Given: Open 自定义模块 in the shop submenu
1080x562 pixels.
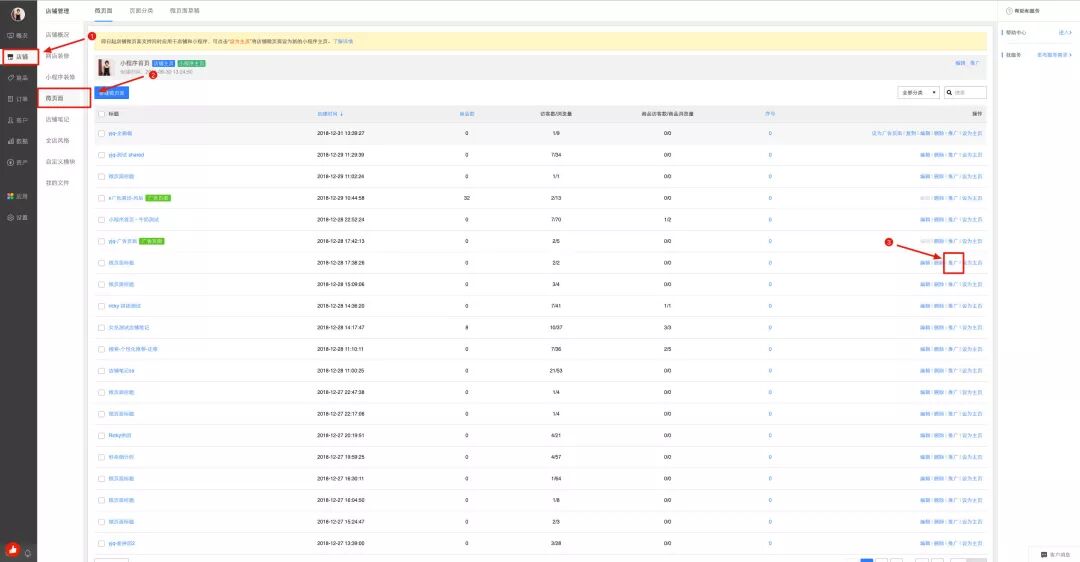Looking at the screenshot, I should [61, 162].
